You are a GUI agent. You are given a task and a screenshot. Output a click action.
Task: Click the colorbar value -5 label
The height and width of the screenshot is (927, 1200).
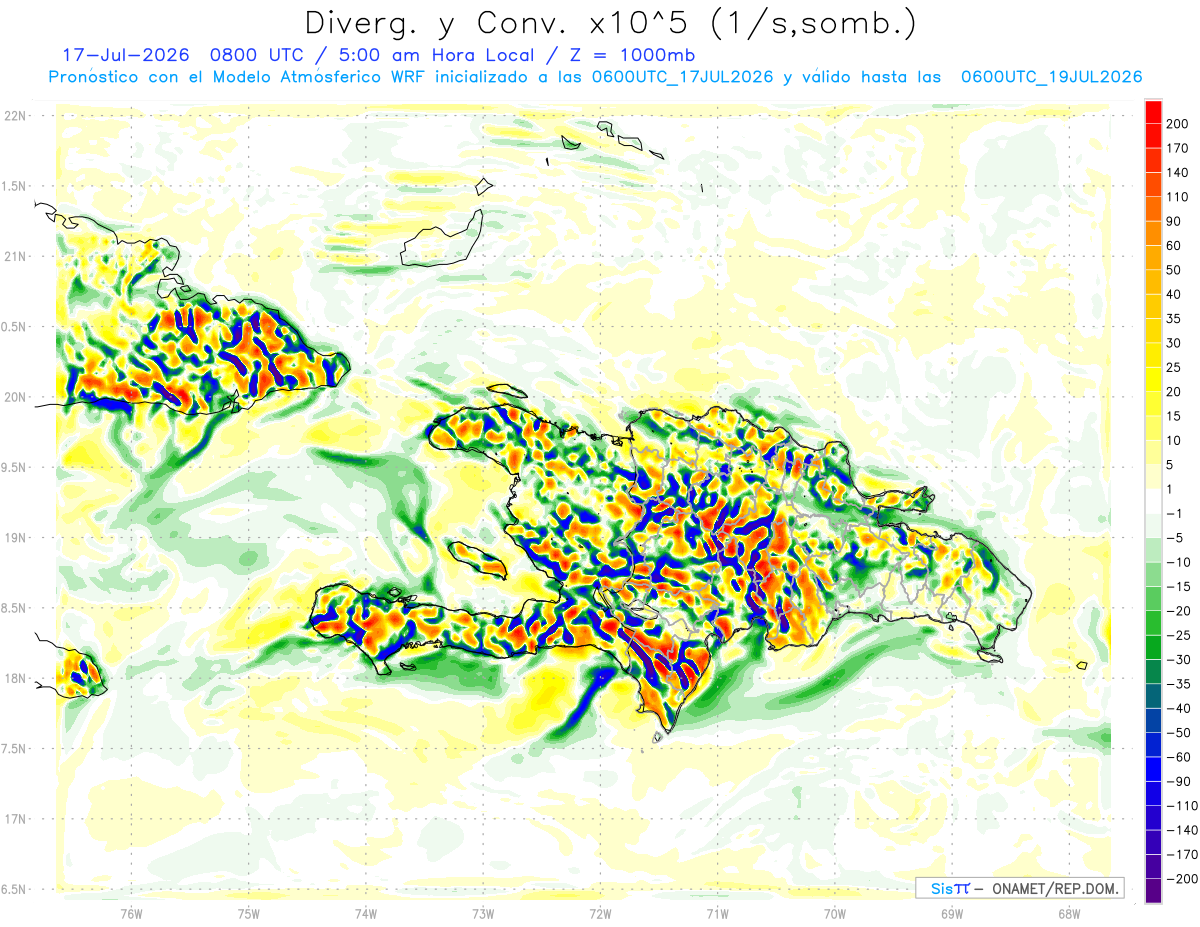coord(1177,537)
